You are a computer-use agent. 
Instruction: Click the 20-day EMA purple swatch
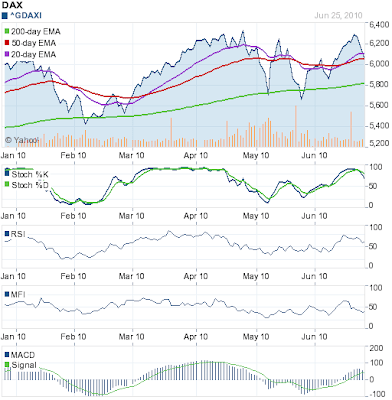tap(7, 54)
